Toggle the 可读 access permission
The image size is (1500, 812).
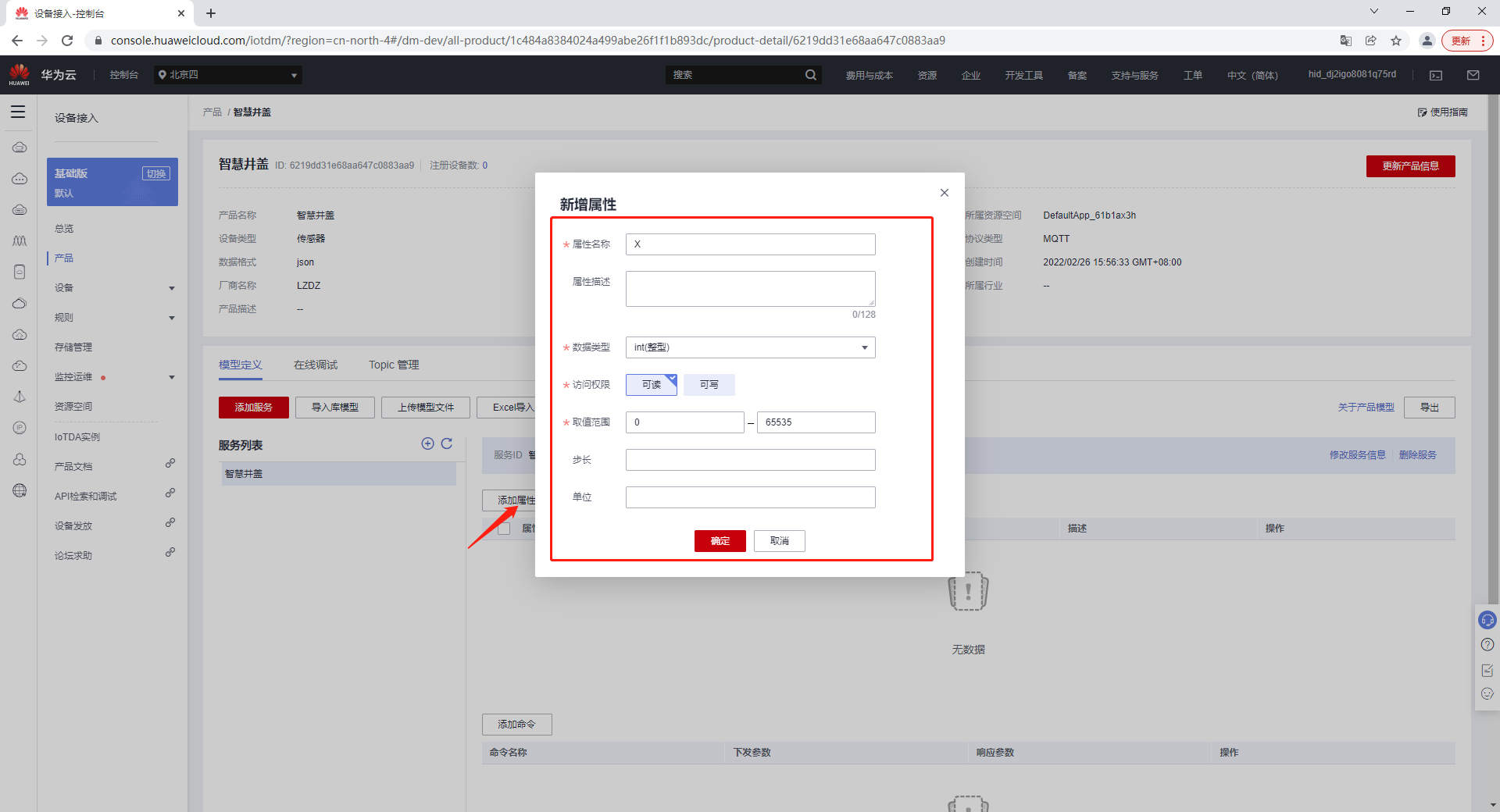click(x=651, y=385)
